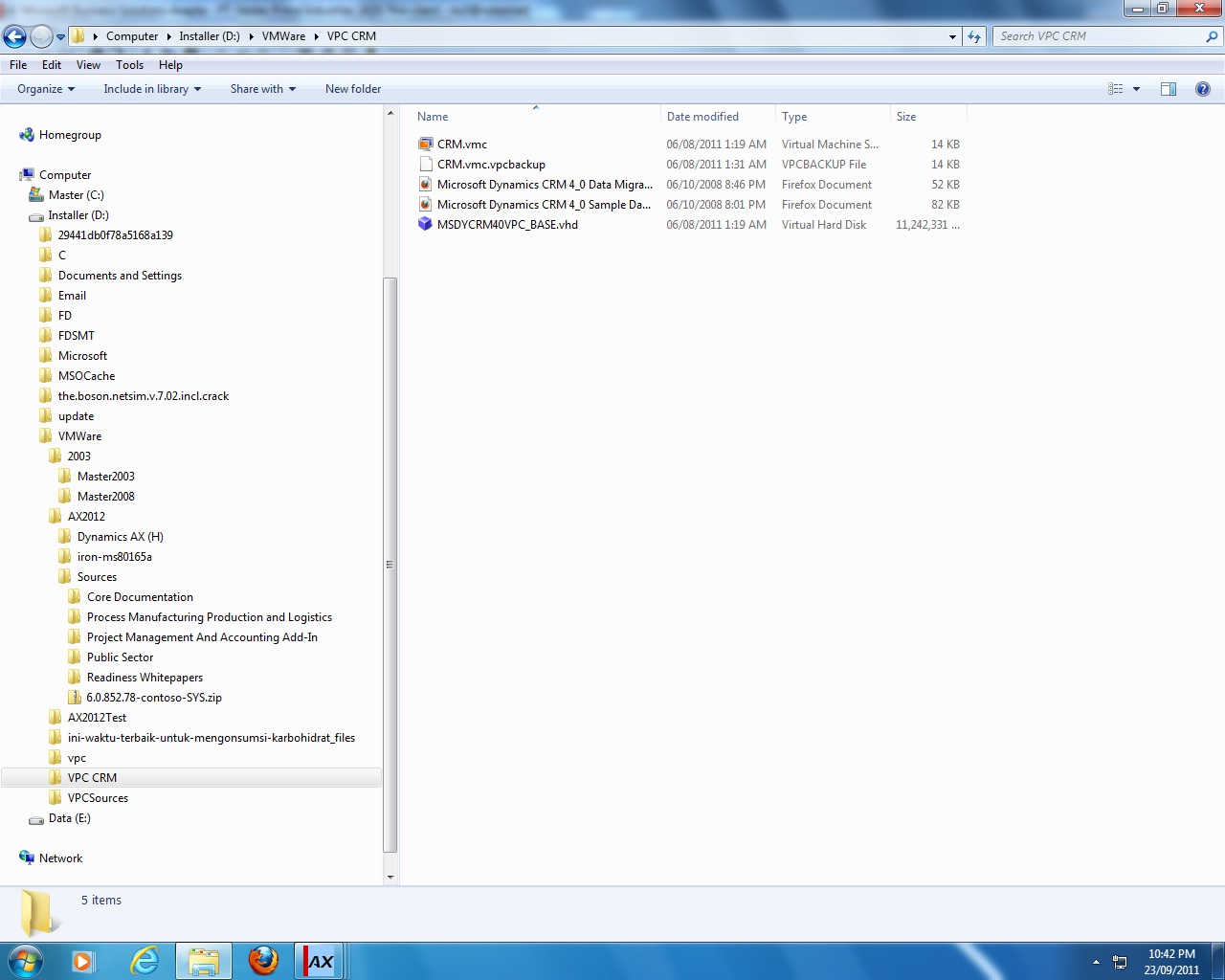
Task: Open the Dynamics AX (H) folder
Action: pos(120,537)
